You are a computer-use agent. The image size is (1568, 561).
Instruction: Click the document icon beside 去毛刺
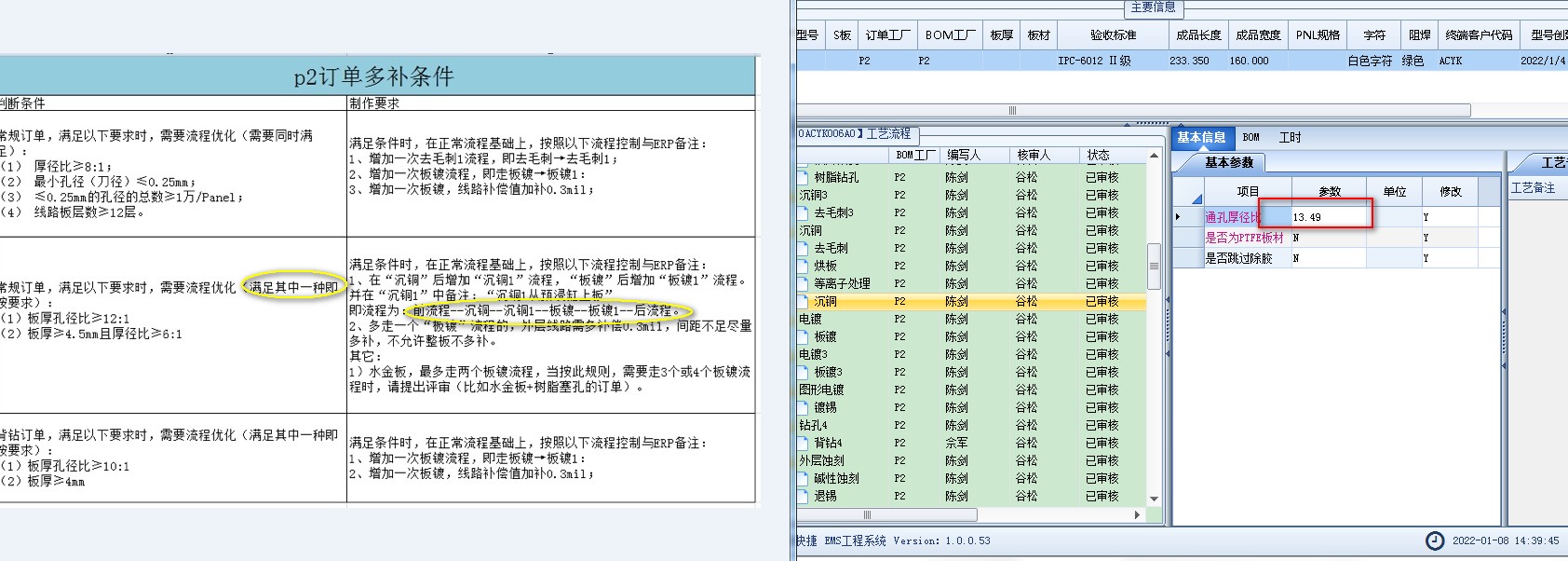[804, 248]
